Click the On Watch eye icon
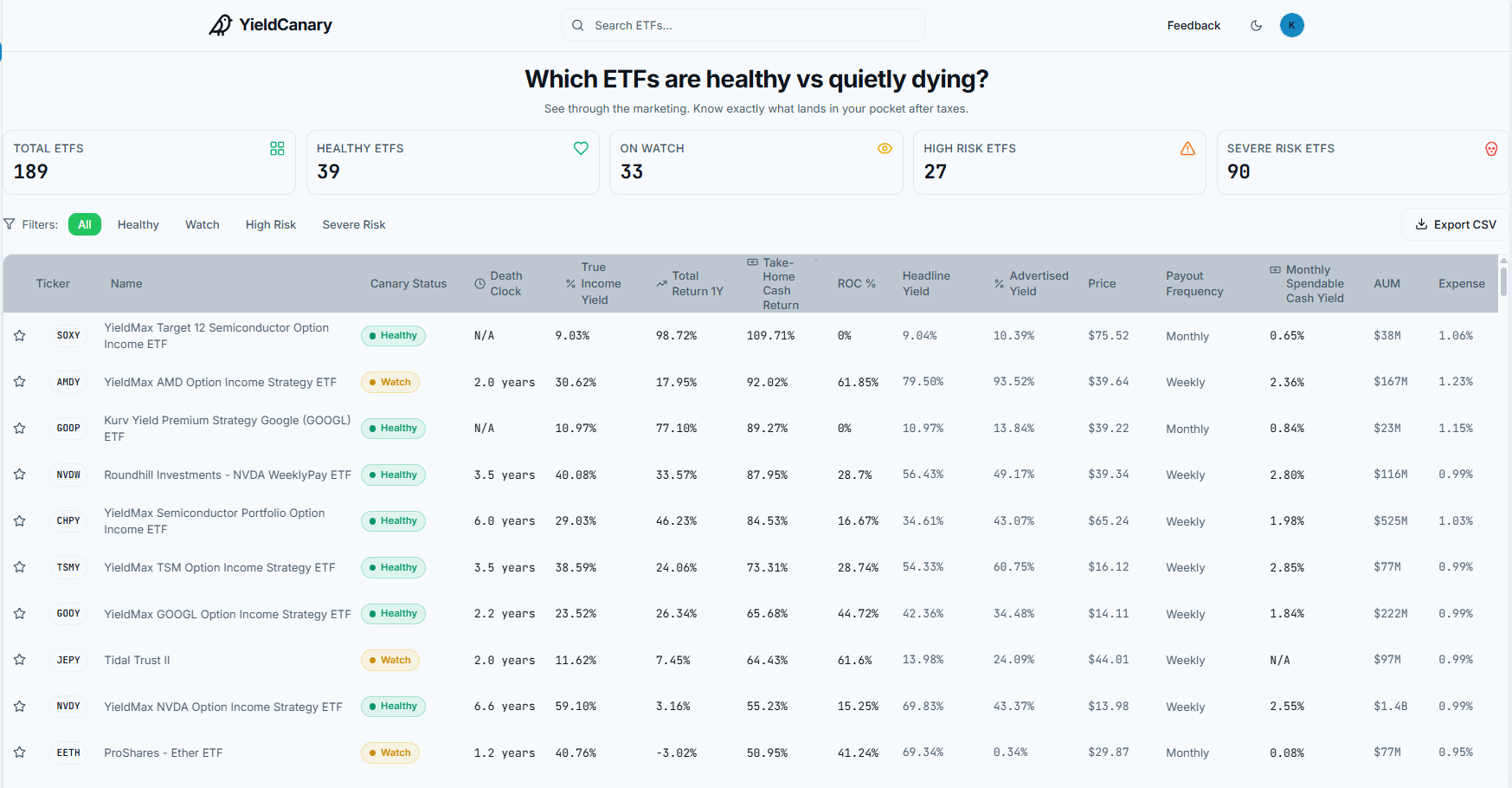The image size is (1512, 788). (x=885, y=148)
